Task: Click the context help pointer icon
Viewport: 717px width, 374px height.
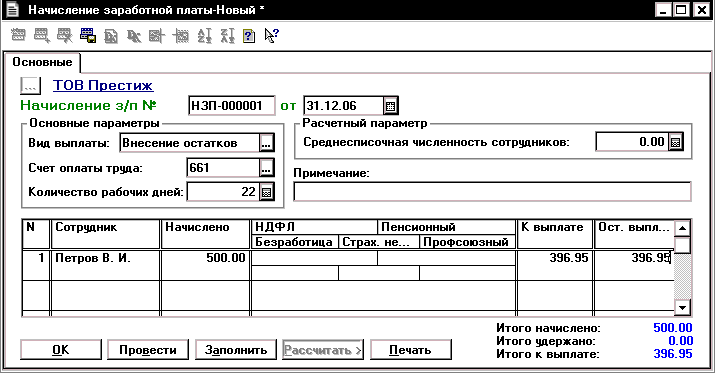Action: (272, 36)
